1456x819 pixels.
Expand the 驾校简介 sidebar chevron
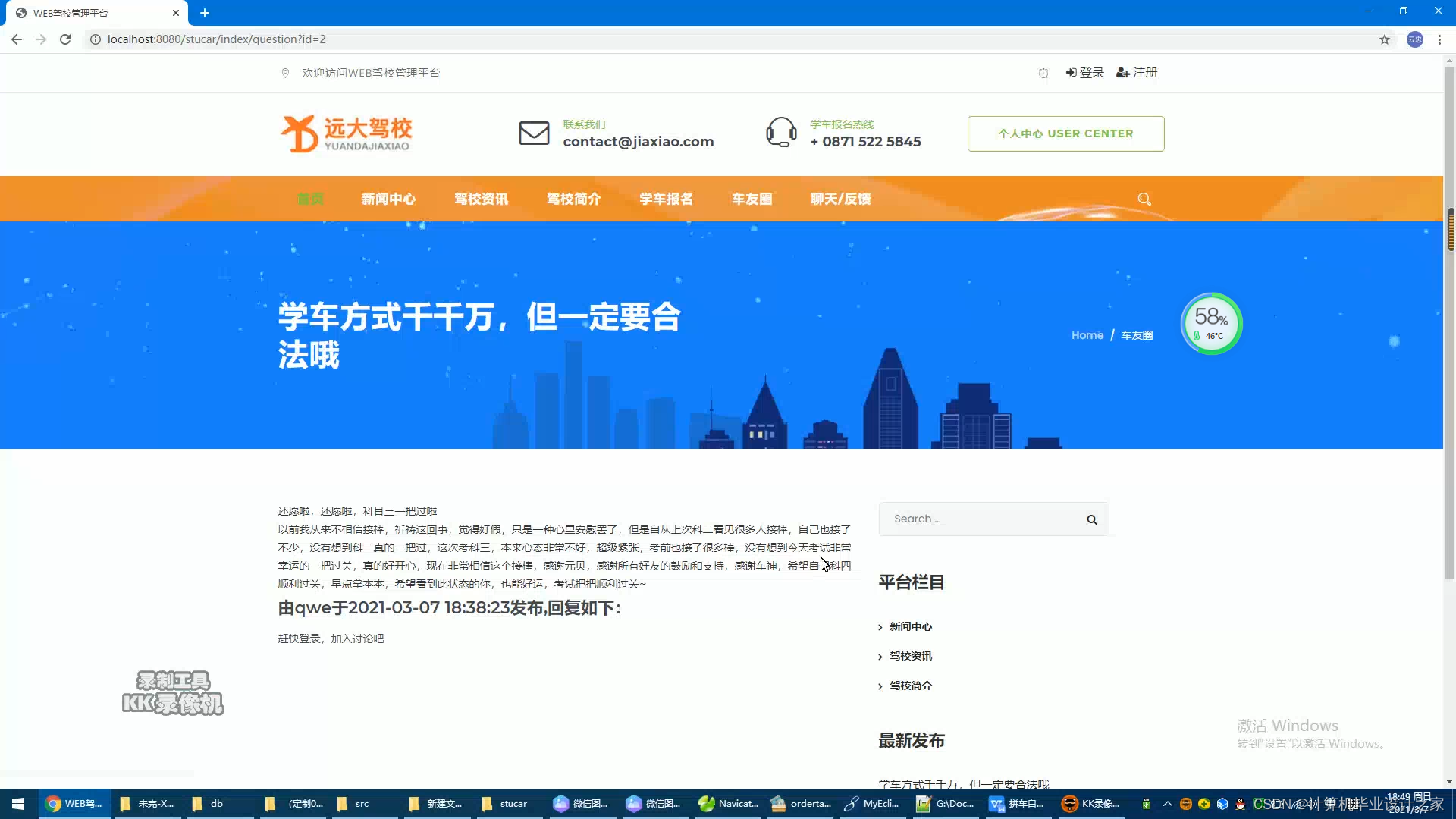point(881,685)
